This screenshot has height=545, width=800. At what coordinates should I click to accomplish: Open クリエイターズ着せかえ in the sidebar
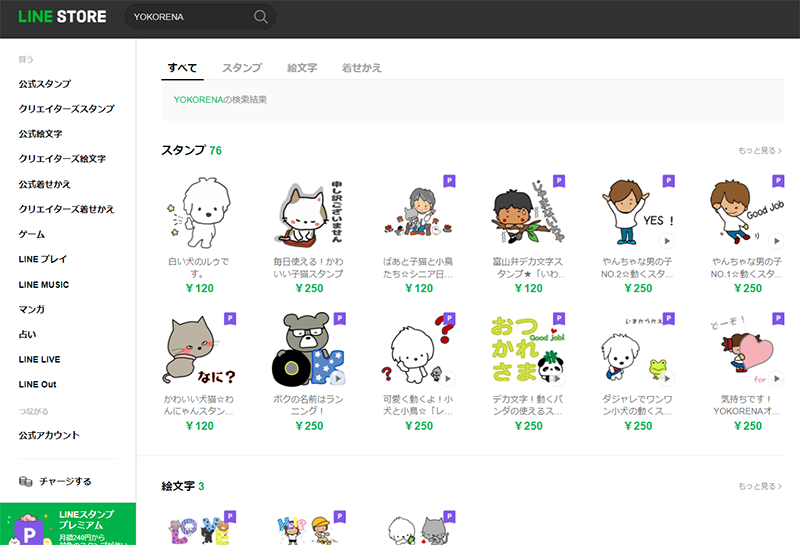pos(66,209)
